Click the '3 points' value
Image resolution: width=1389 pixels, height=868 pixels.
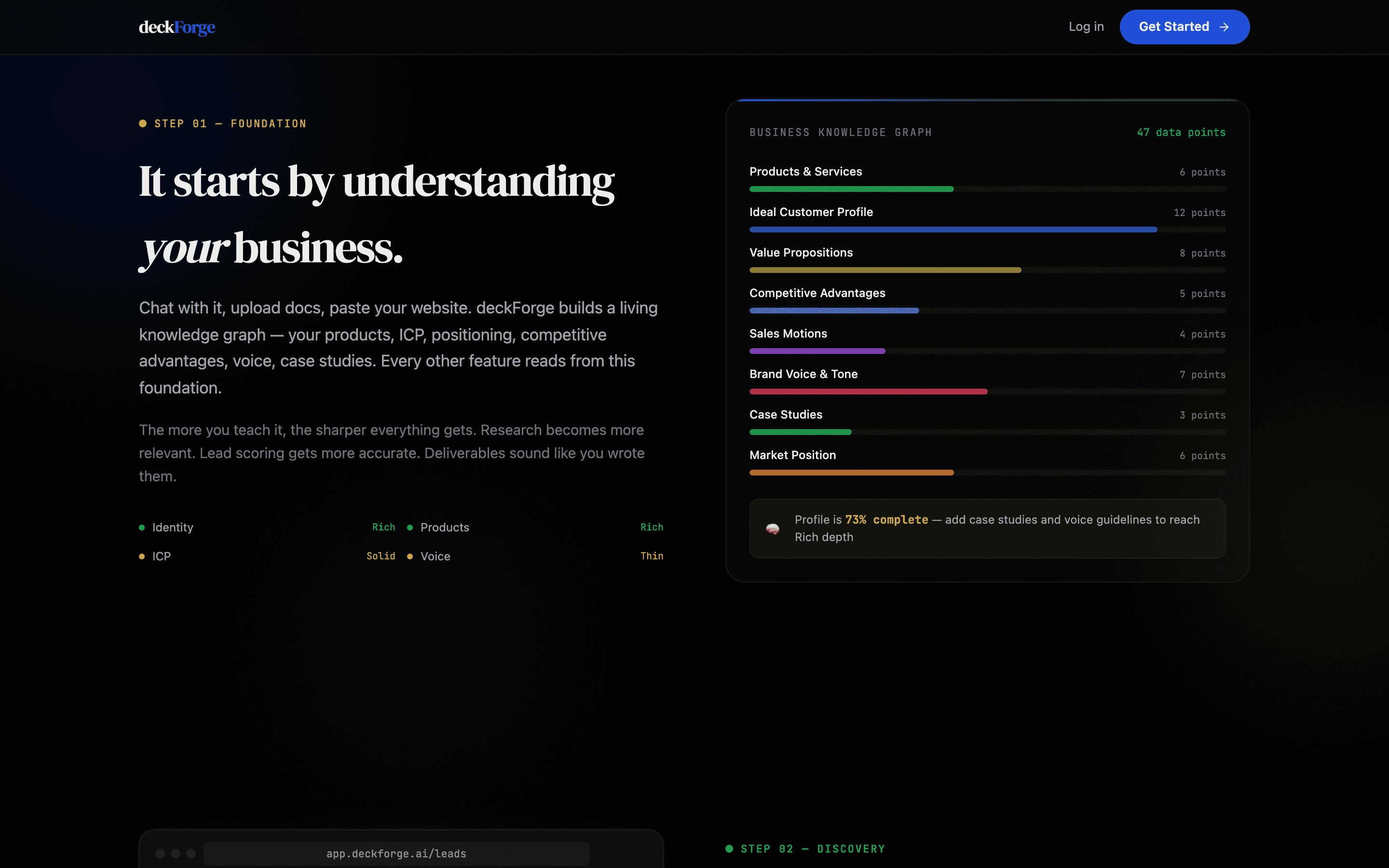coord(1202,415)
